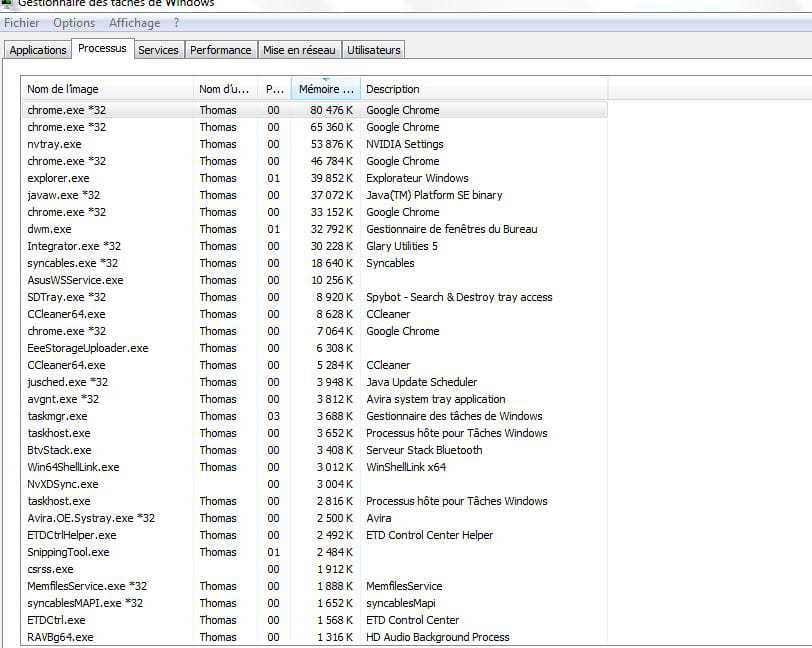Click 'HD Audio Background Process' description

(x=438, y=637)
